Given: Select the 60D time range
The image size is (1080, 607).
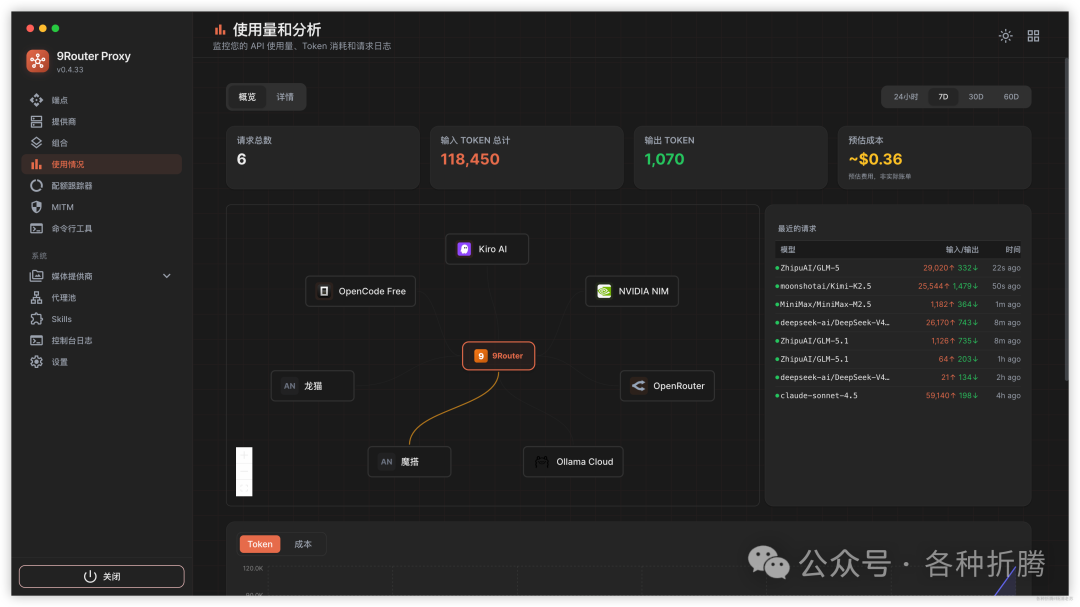Looking at the screenshot, I should tap(1011, 96).
